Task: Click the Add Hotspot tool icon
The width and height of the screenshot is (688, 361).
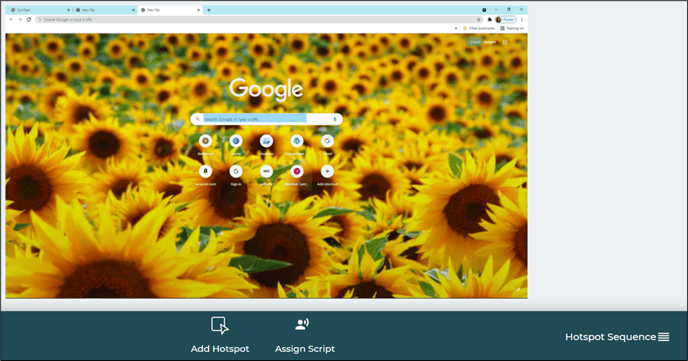Action: (x=219, y=325)
